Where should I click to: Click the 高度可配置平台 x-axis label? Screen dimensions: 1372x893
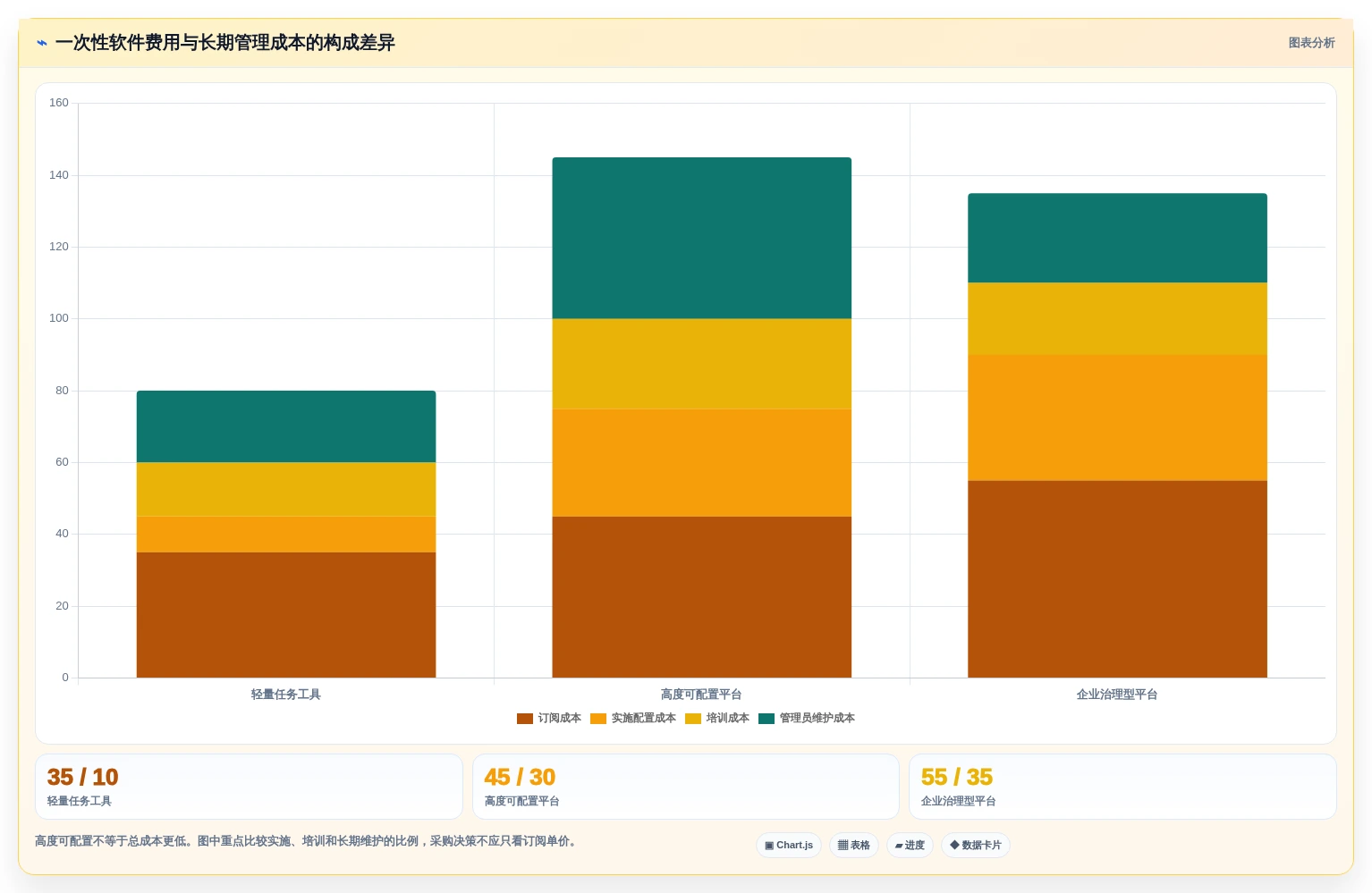pyautogui.click(x=701, y=695)
